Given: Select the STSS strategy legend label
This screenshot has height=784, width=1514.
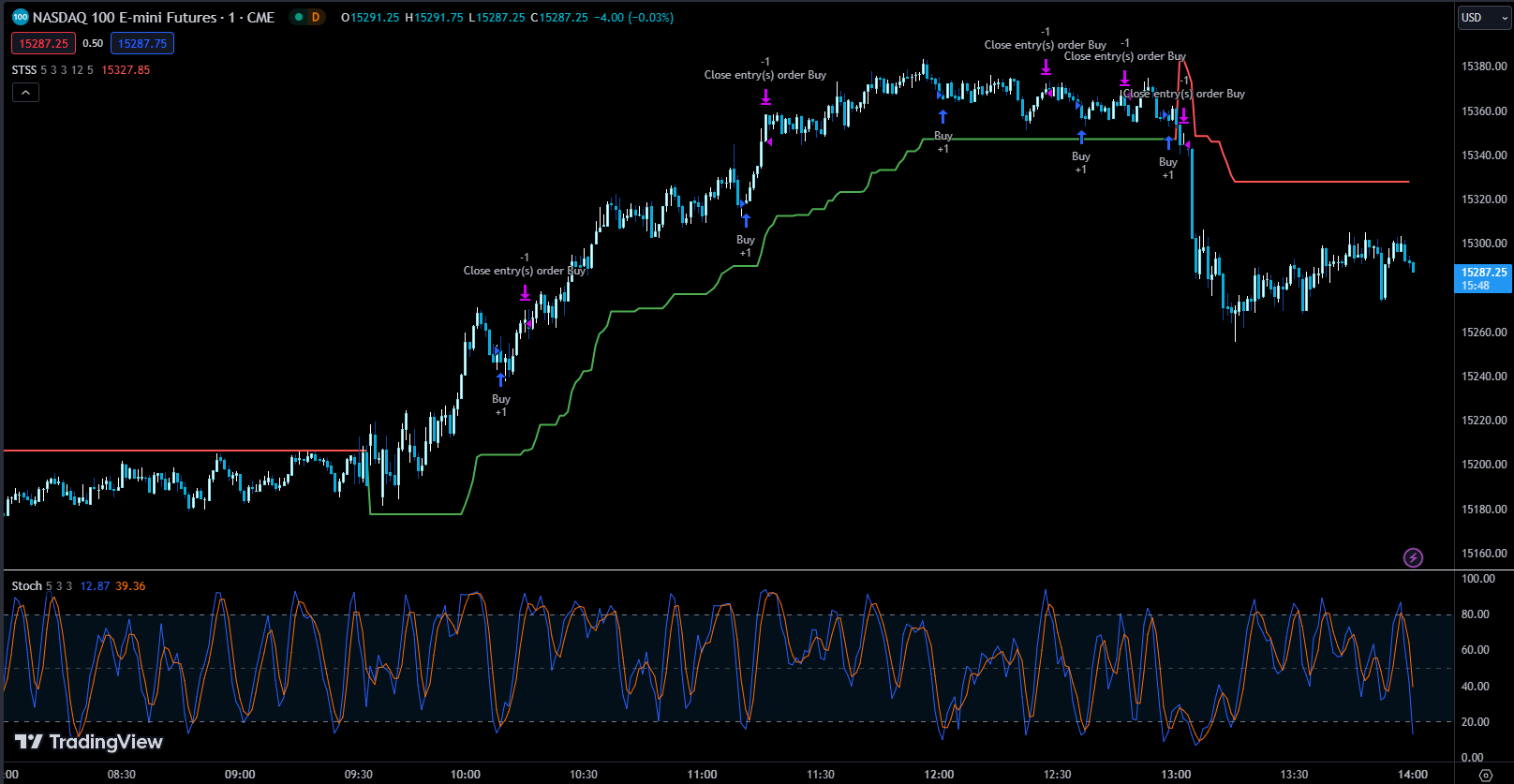Looking at the screenshot, I should 24,70.
